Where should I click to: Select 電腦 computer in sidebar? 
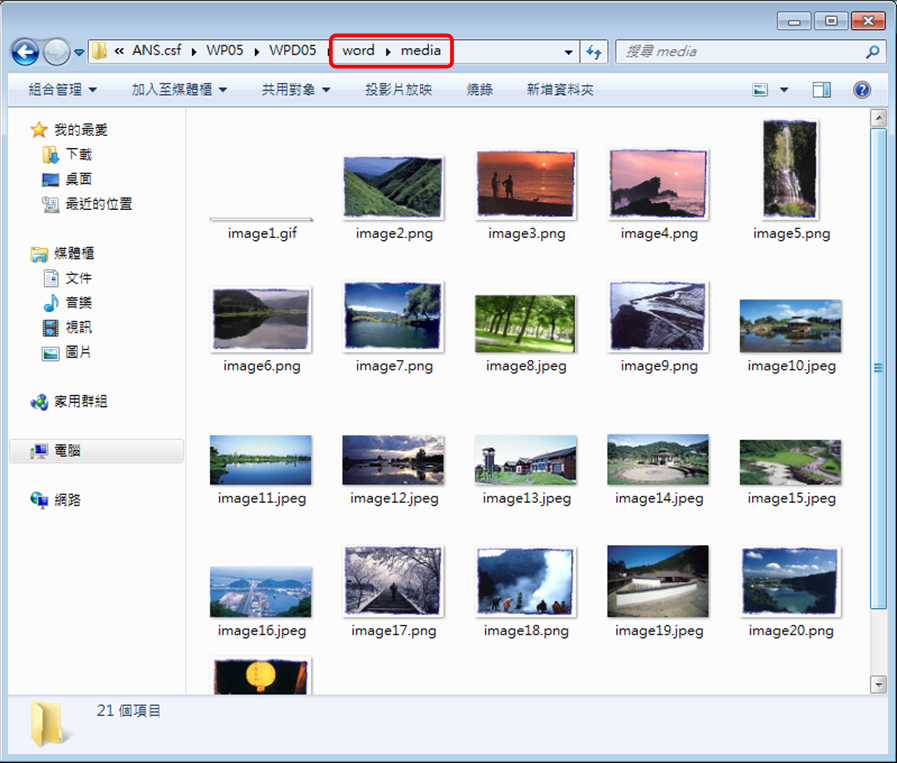pos(96,451)
